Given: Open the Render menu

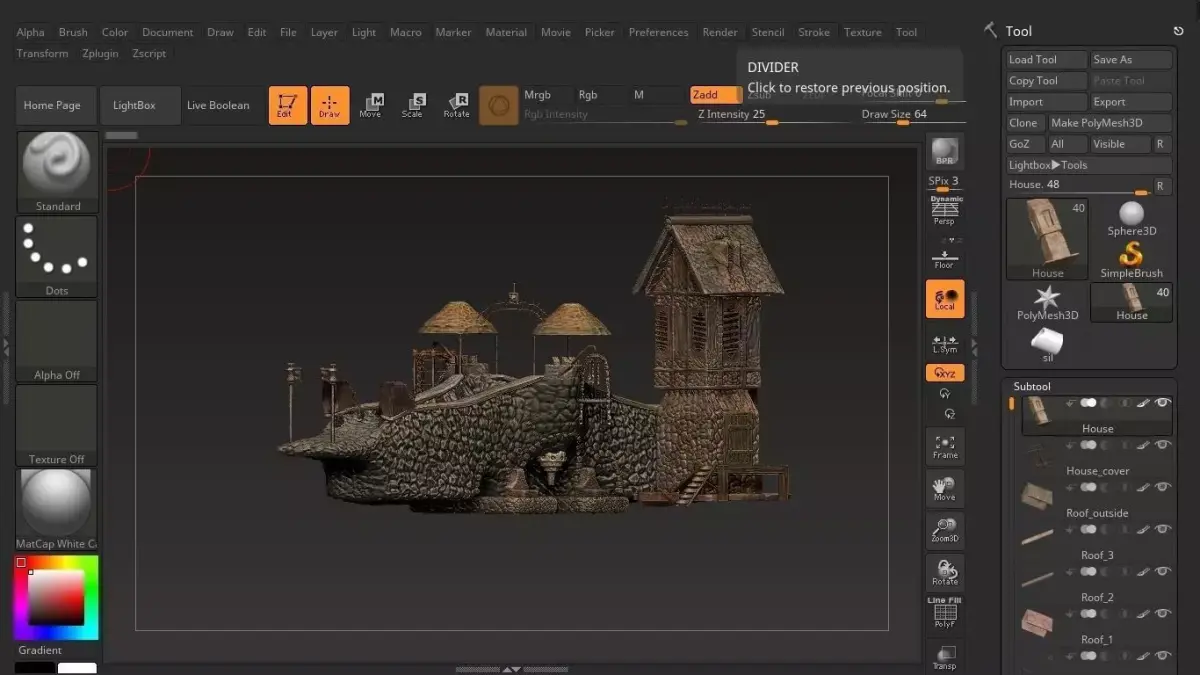Looking at the screenshot, I should [x=719, y=32].
